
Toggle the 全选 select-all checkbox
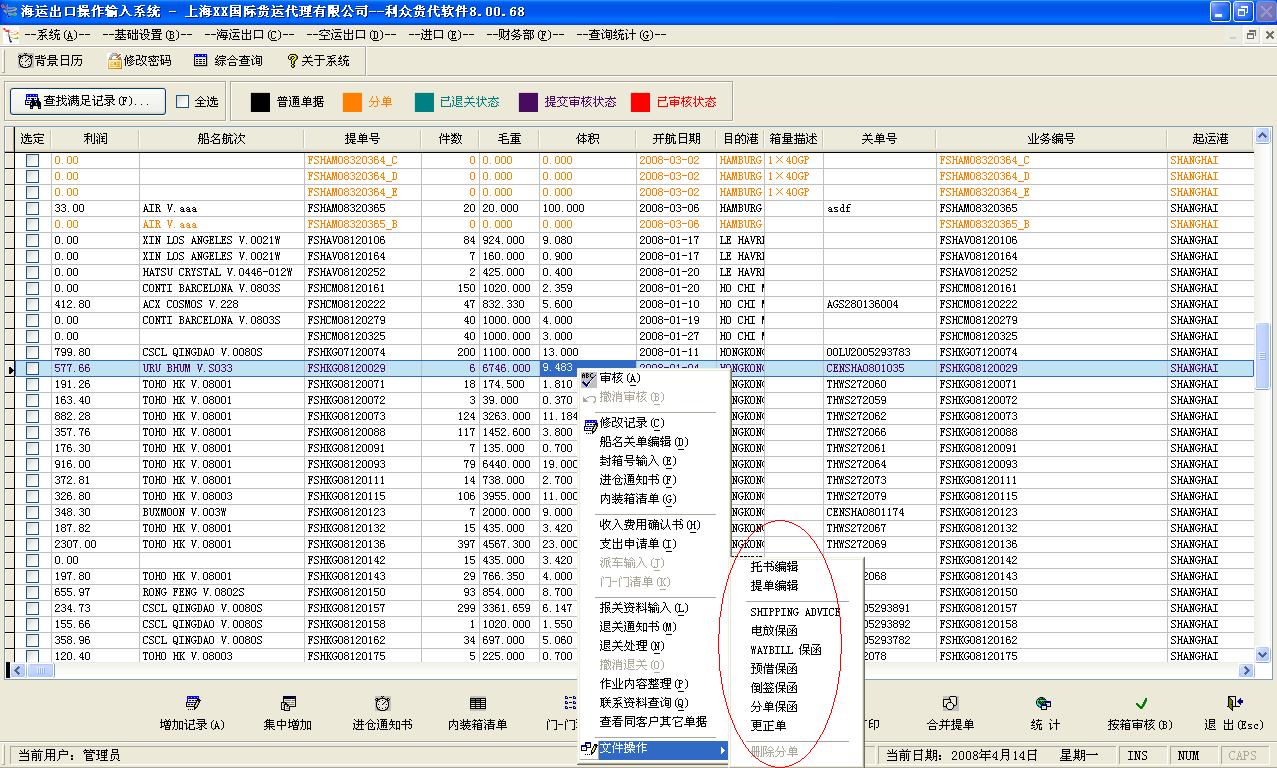[x=182, y=102]
